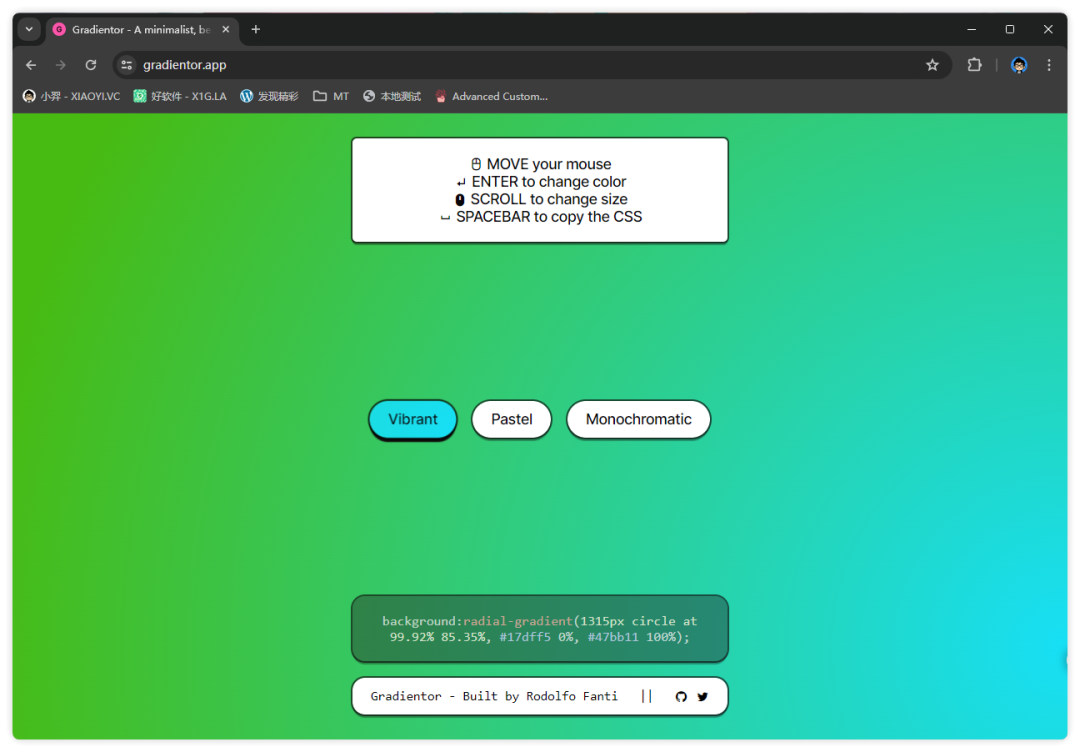Go back to the previous page
Screen dimensions: 1080x752
31,65
